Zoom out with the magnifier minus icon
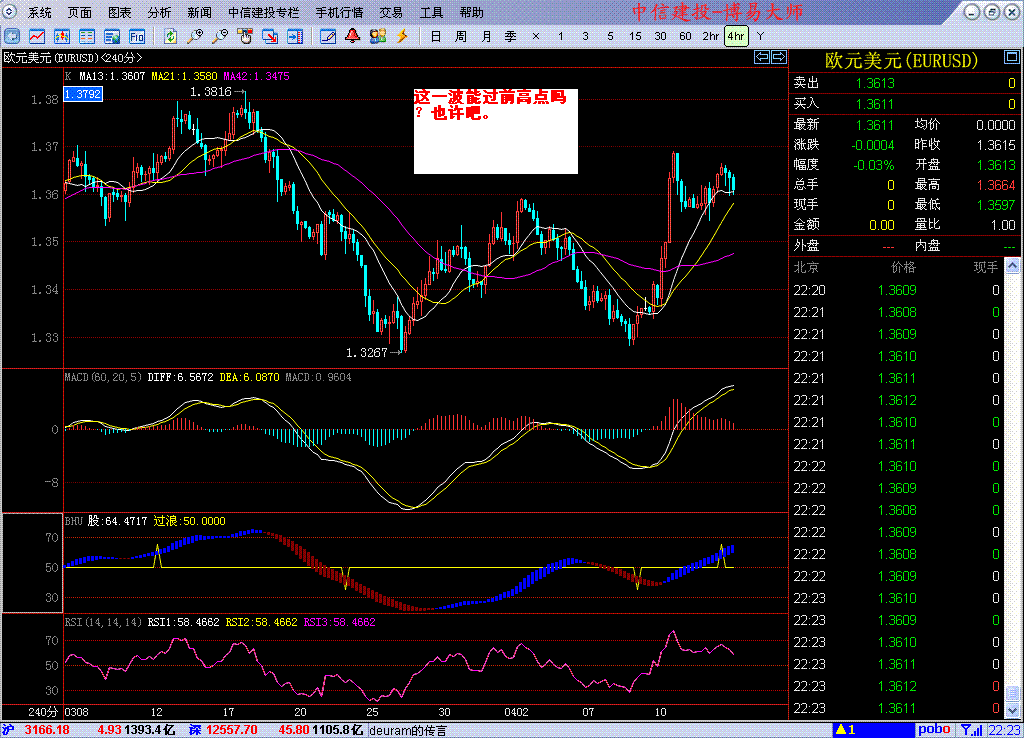 coord(220,37)
